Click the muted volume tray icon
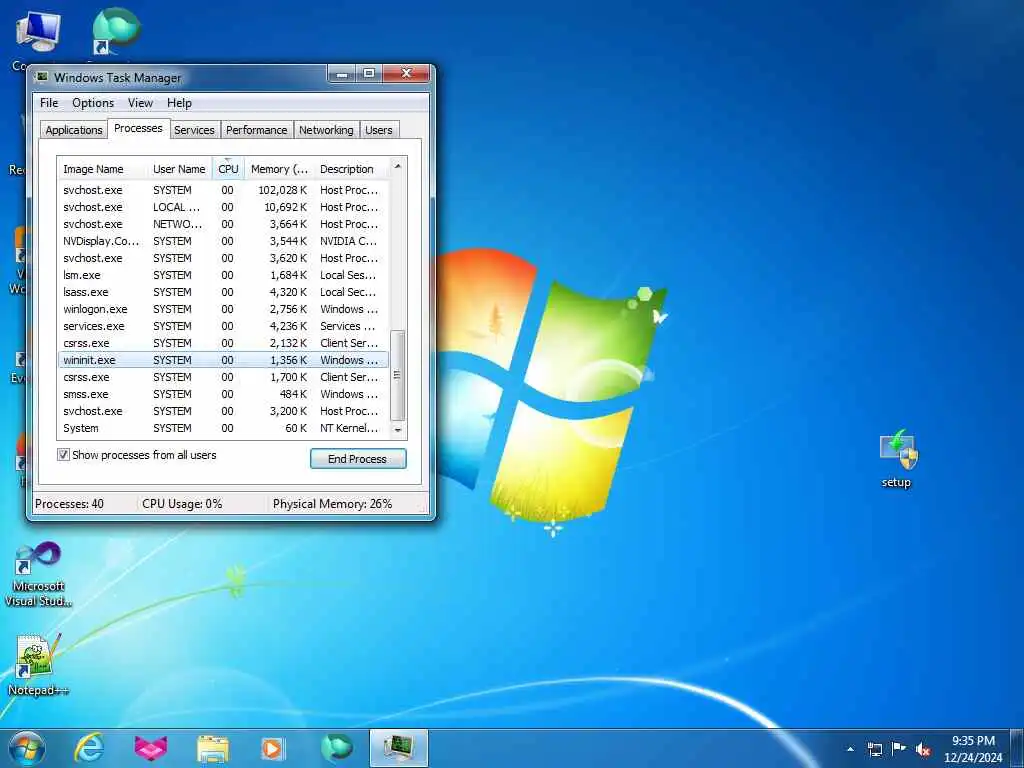Viewport: 1024px width, 768px height. point(923,749)
